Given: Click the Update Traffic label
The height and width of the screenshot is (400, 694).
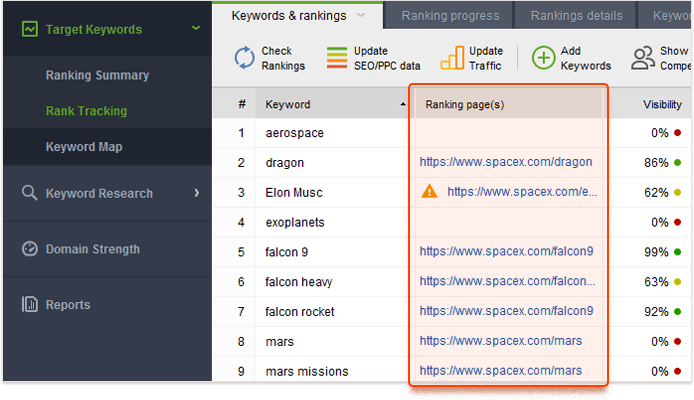Looking at the screenshot, I should [486, 58].
